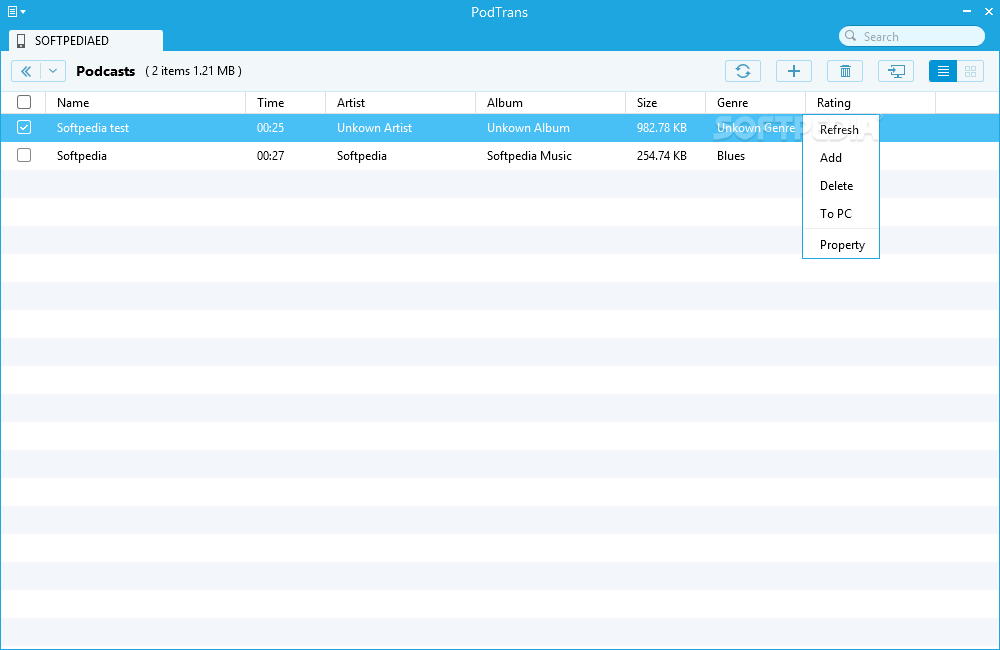Viewport: 1000px width, 650px height.
Task: Switch to grid thumbnail view icon
Action: pyautogui.click(x=970, y=71)
